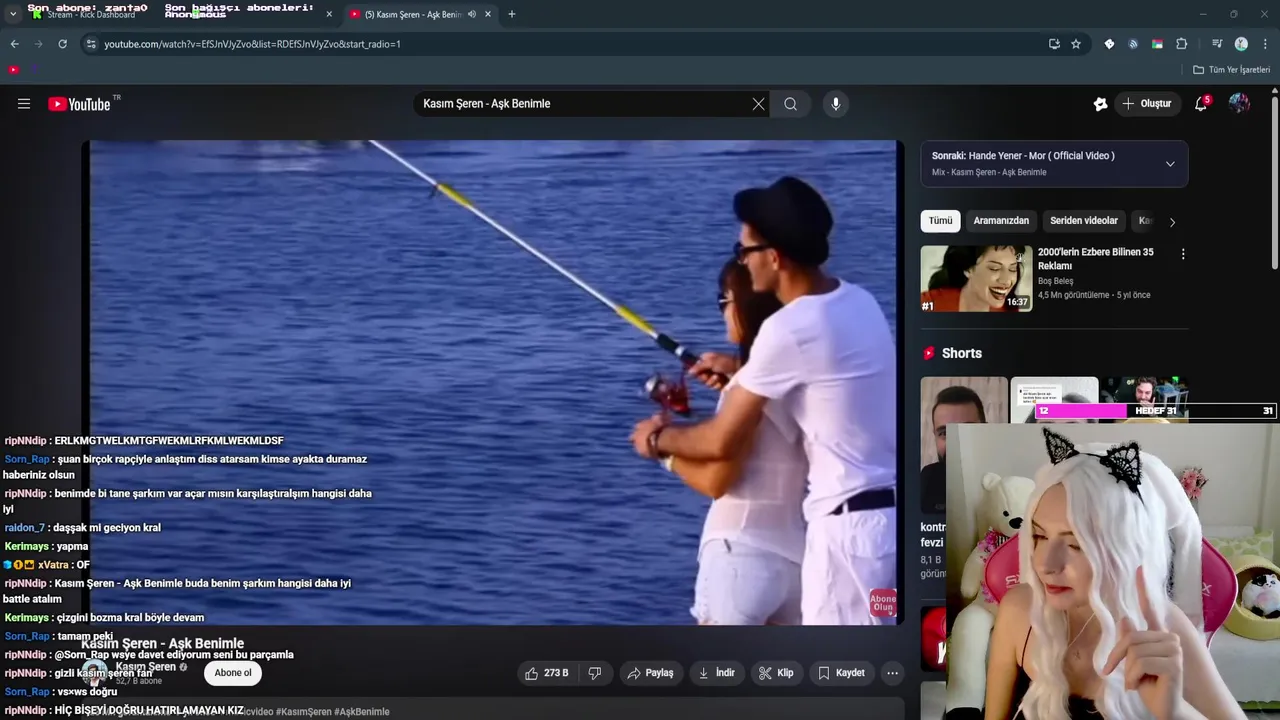Viewport: 1280px width, 720px height.
Task: View site information icon in address bar
Action: click(91, 44)
